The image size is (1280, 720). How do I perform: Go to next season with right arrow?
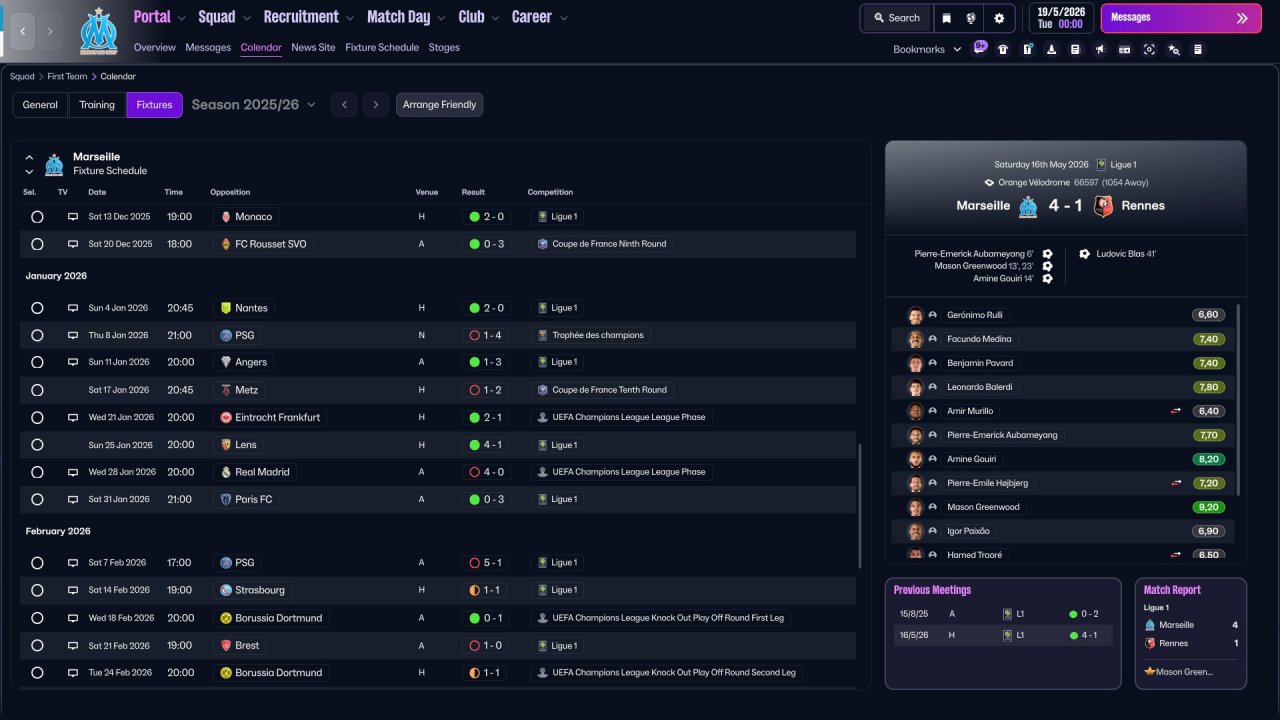click(x=376, y=105)
